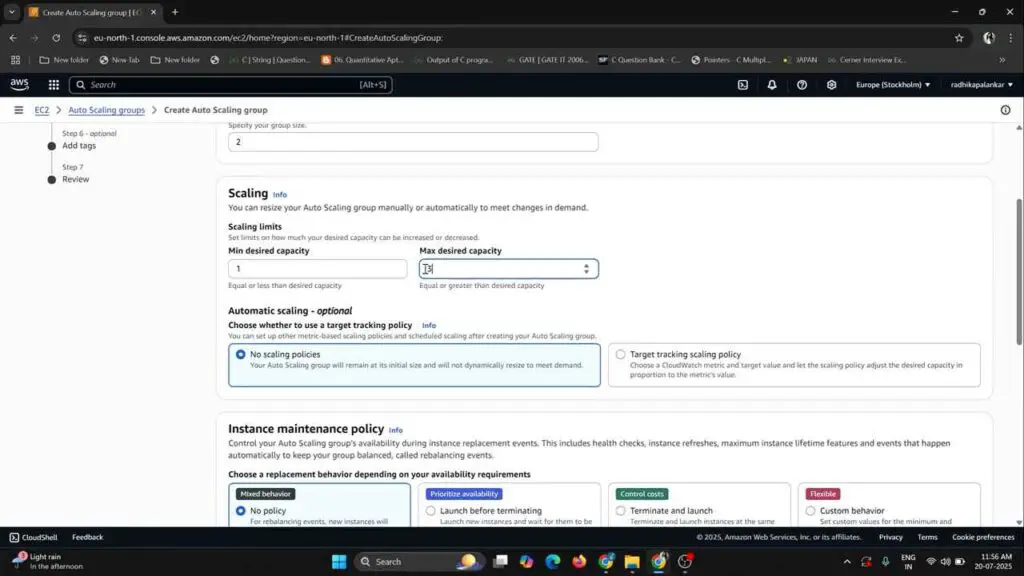Select No policy mixed behavior option
The image size is (1024, 576).
click(240, 511)
